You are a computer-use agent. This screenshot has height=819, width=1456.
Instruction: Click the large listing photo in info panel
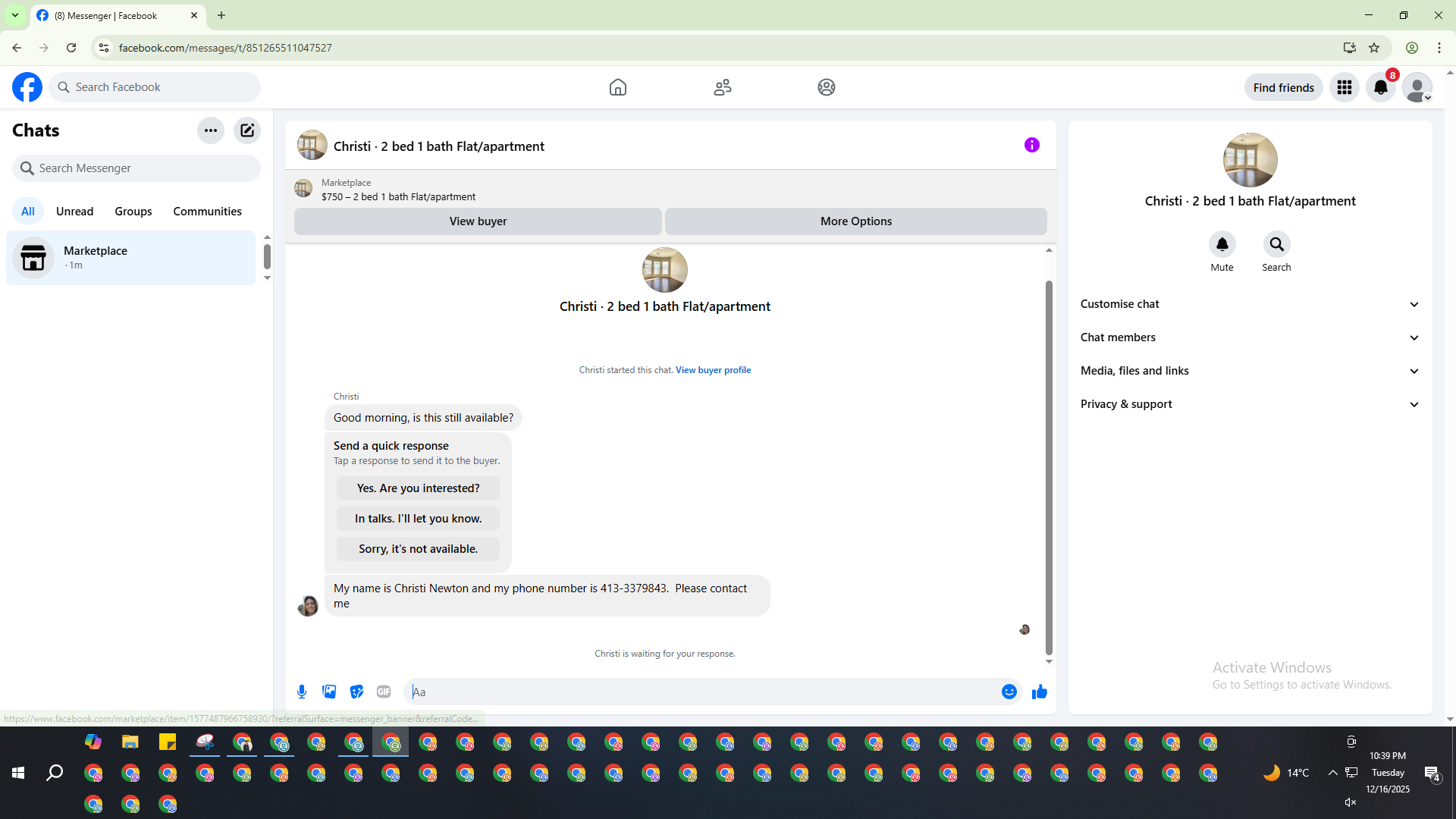1250,160
